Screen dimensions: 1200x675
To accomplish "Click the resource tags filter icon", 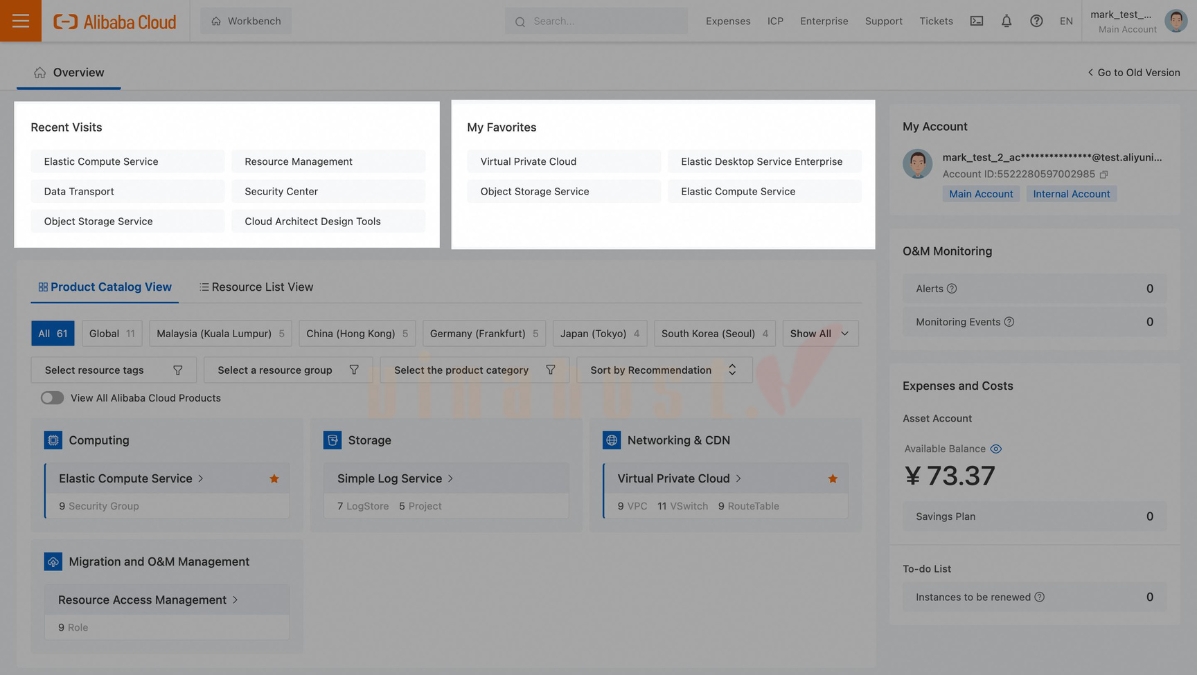I will [178, 370].
